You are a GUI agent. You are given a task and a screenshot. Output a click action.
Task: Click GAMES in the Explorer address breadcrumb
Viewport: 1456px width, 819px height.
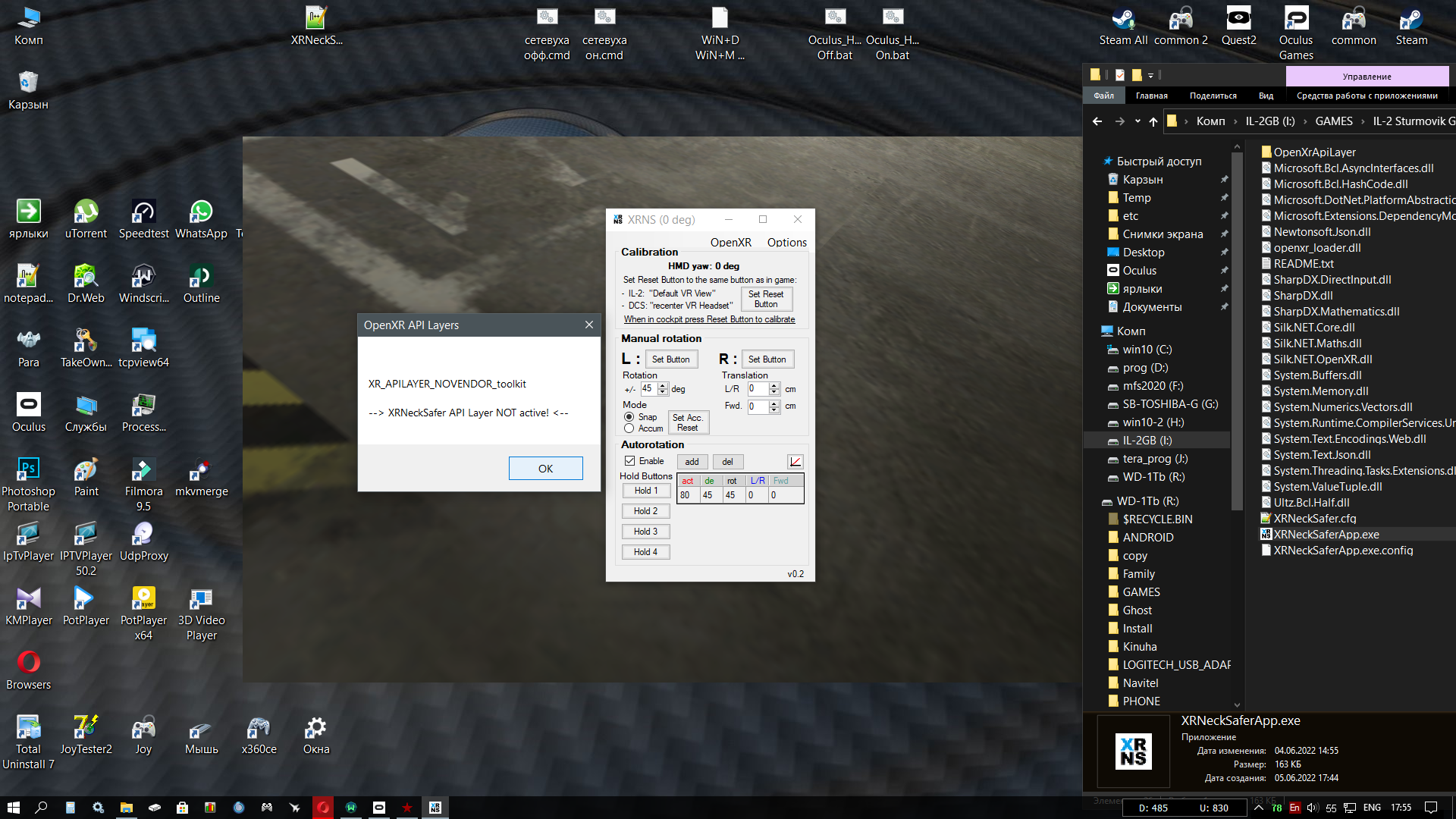pos(1333,121)
